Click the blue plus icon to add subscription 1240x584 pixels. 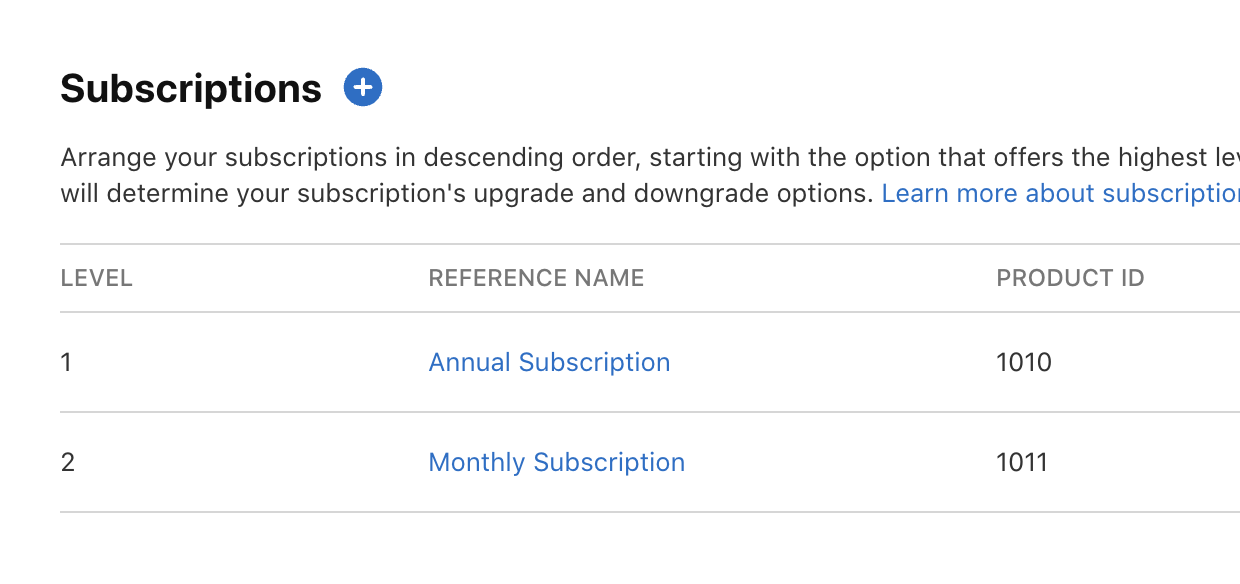click(362, 87)
